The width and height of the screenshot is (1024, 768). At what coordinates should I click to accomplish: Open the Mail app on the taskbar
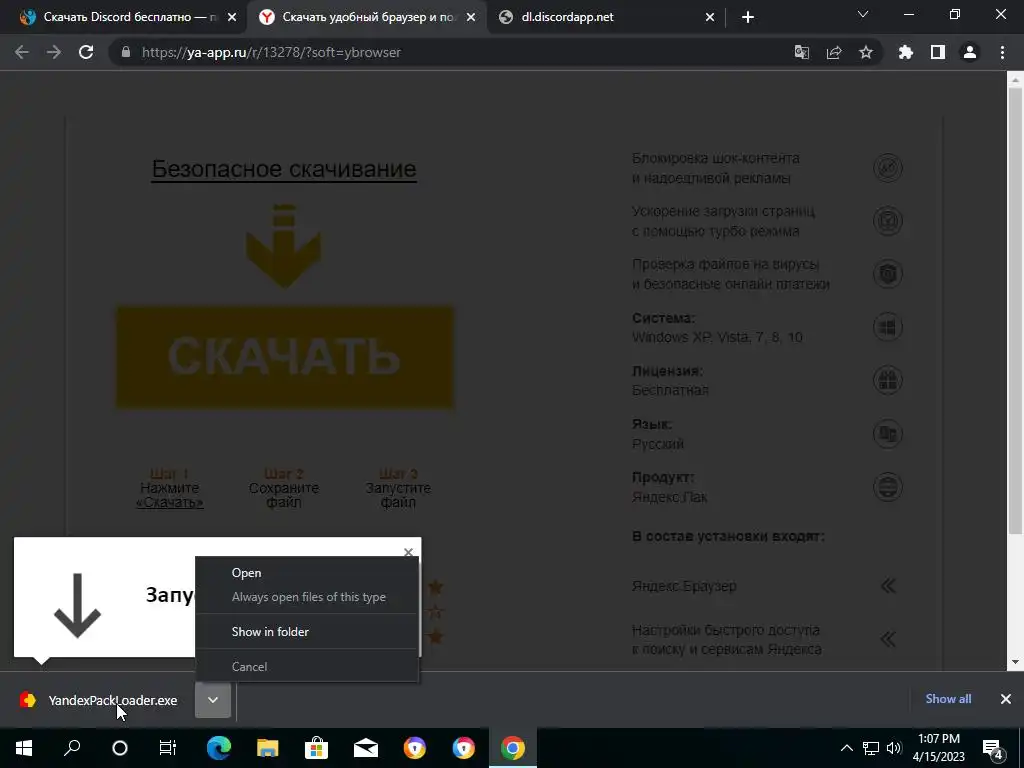(x=366, y=748)
